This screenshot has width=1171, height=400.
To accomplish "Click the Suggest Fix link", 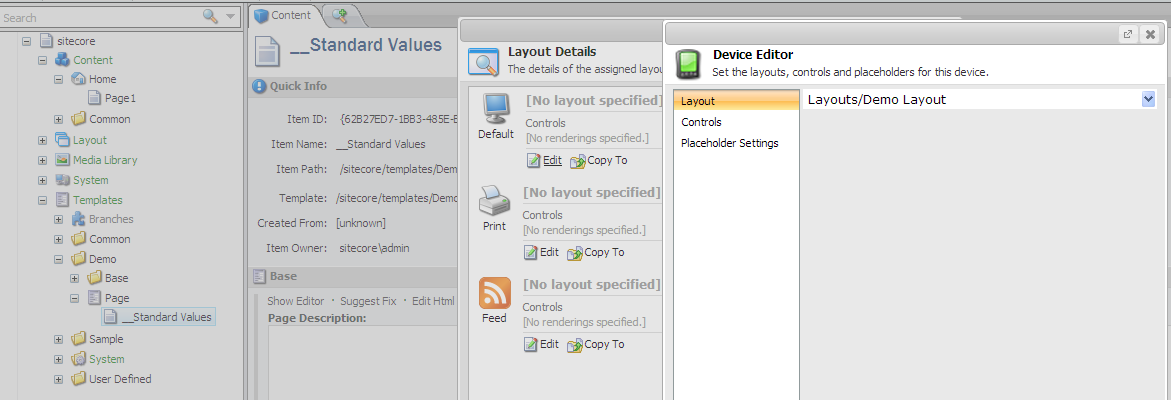I will point(368,301).
